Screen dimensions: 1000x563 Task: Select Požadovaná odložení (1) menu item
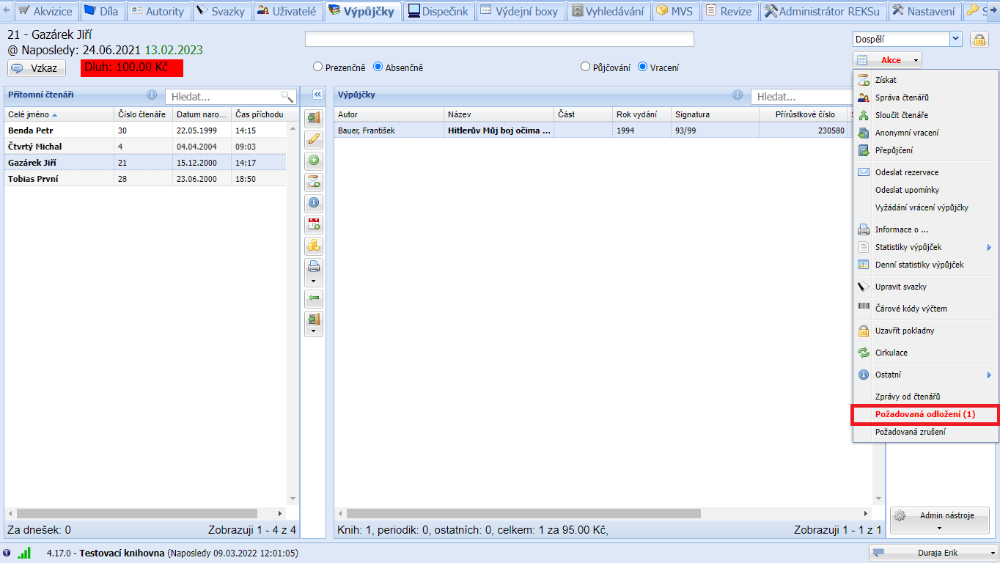(x=923, y=414)
